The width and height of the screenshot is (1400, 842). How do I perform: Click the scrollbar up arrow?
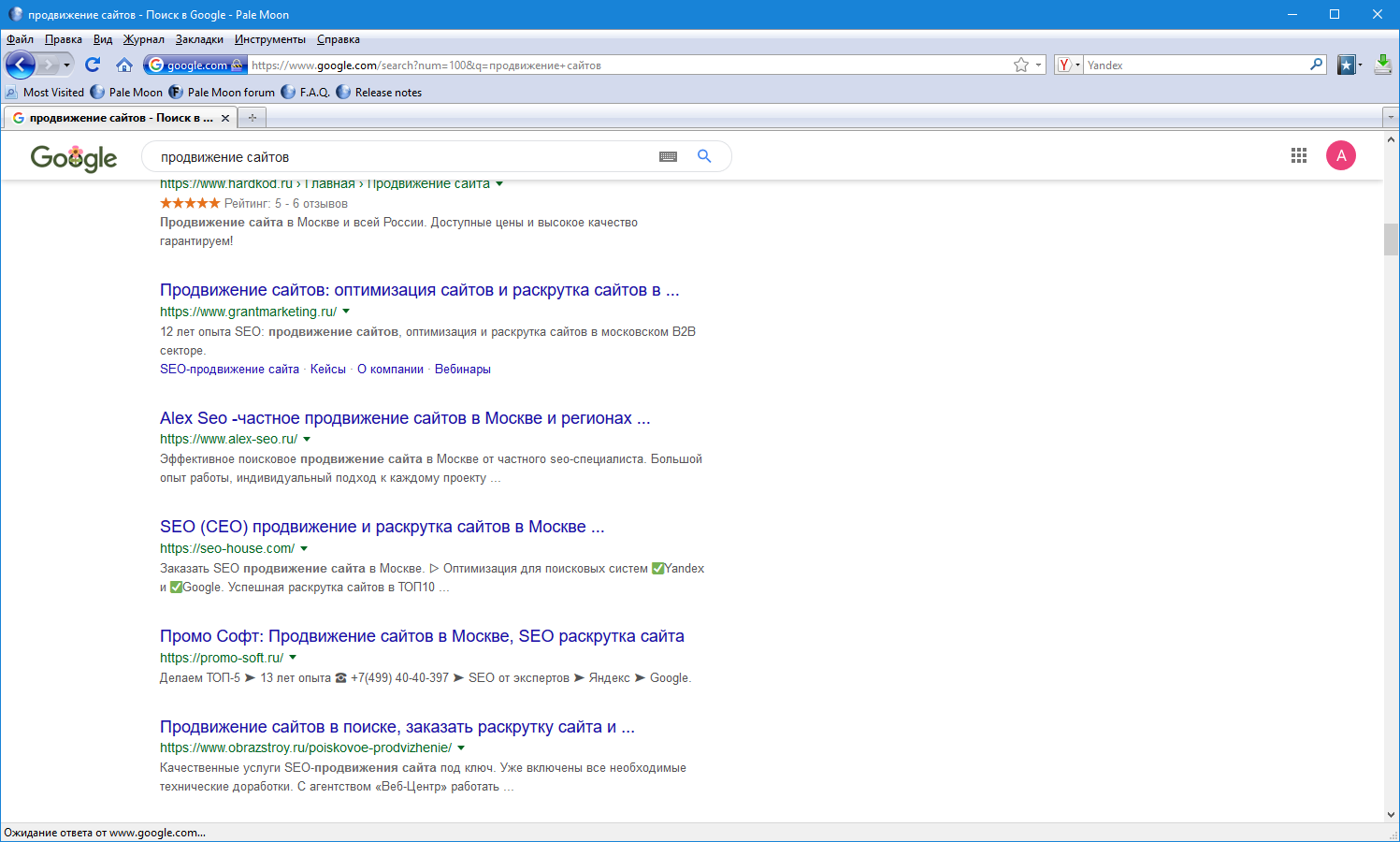[x=1391, y=139]
